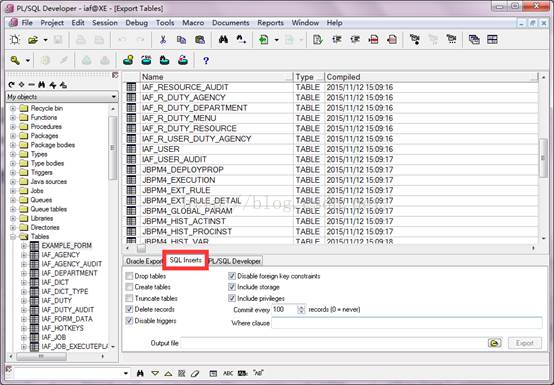Viewport: 554px width, 385px height.
Task: Click the Log on key icon
Action: (15, 60)
